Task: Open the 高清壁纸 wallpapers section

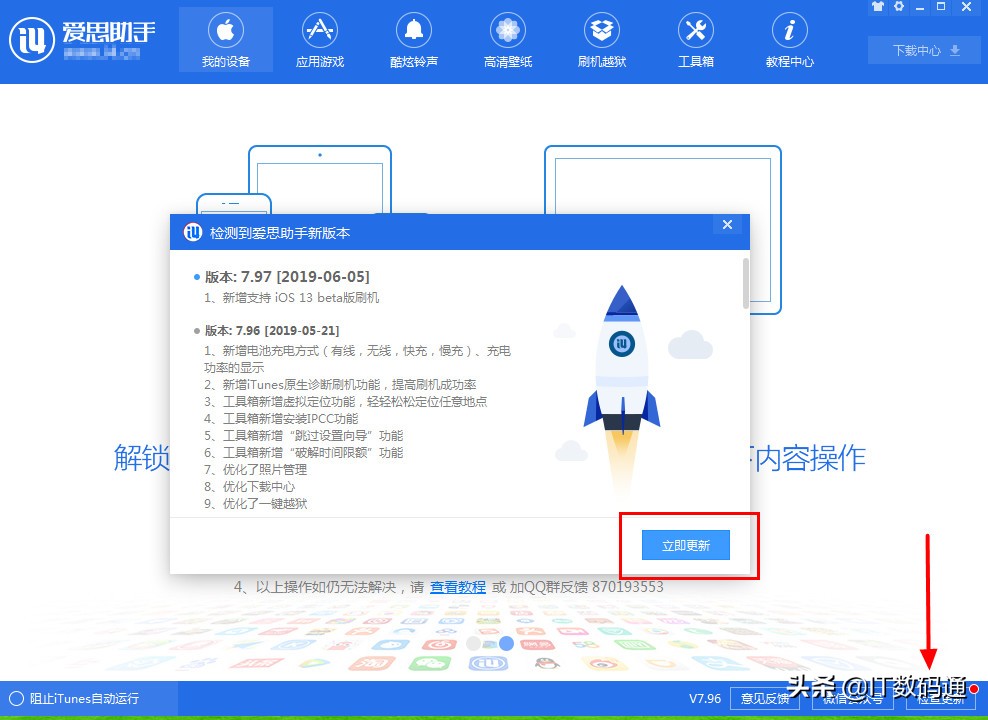Action: [507, 40]
